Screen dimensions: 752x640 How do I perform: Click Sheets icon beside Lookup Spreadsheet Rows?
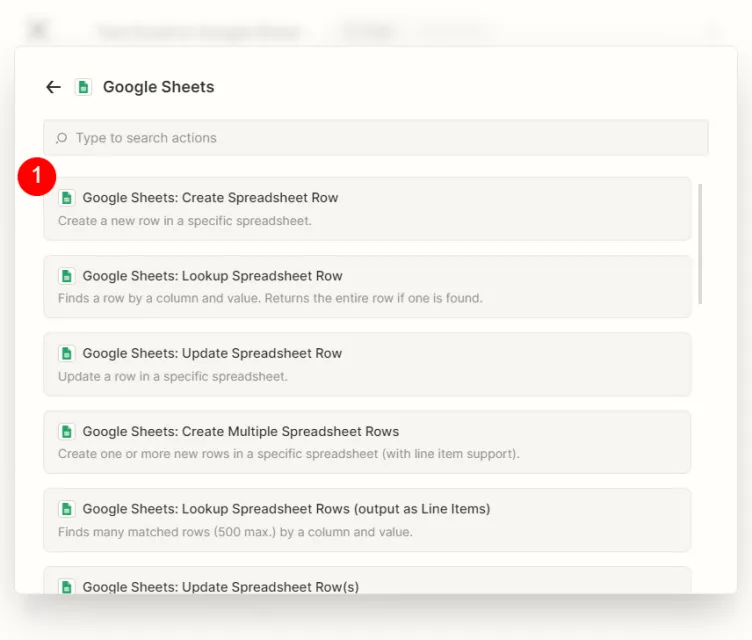(67, 509)
